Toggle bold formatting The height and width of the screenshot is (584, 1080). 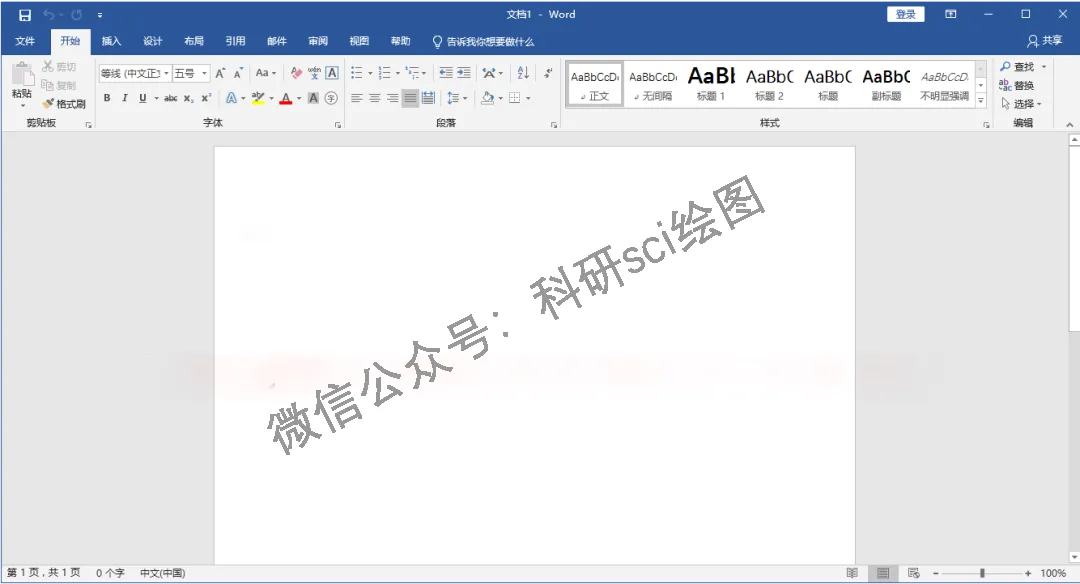107,98
